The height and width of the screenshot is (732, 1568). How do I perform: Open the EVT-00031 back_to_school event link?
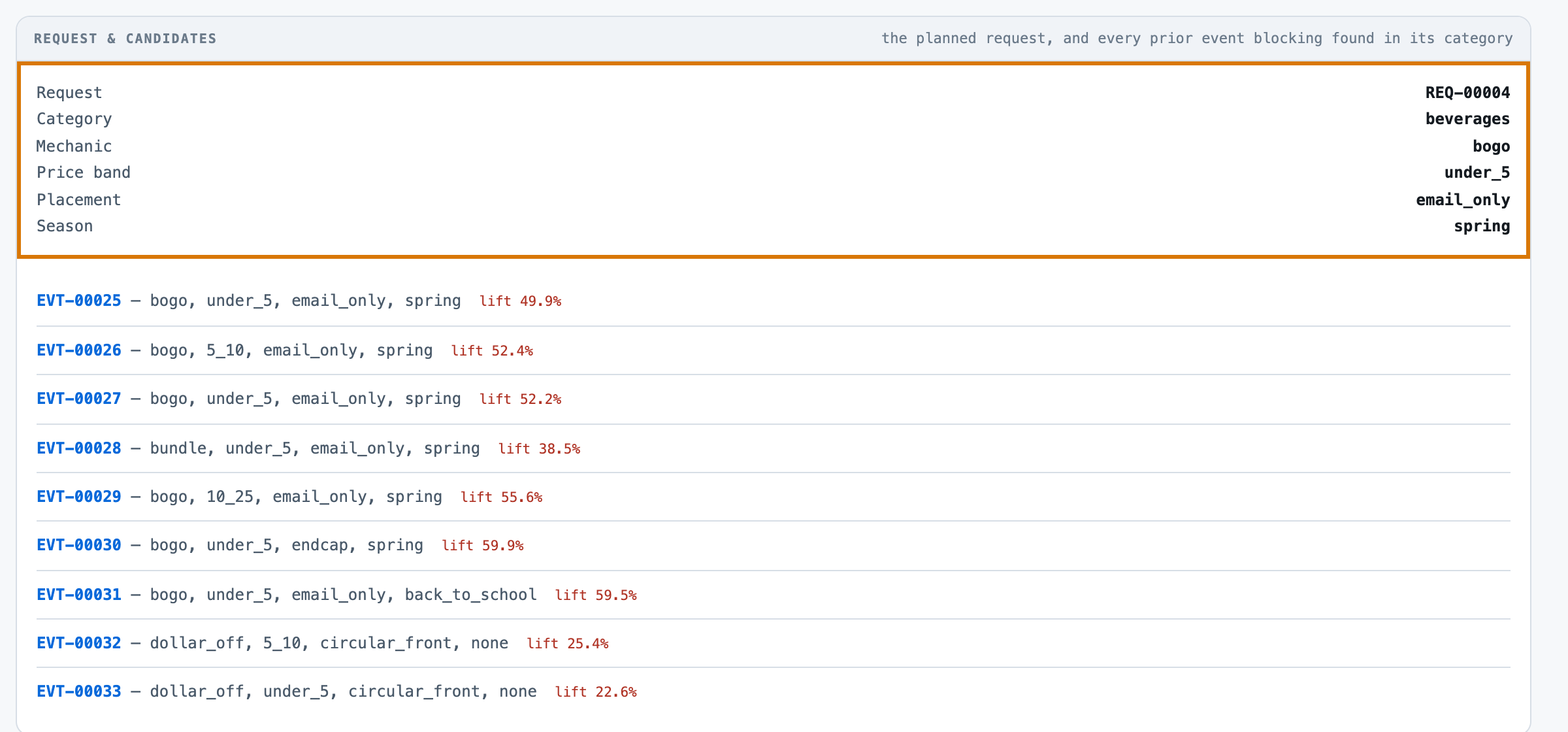coord(79,595)
